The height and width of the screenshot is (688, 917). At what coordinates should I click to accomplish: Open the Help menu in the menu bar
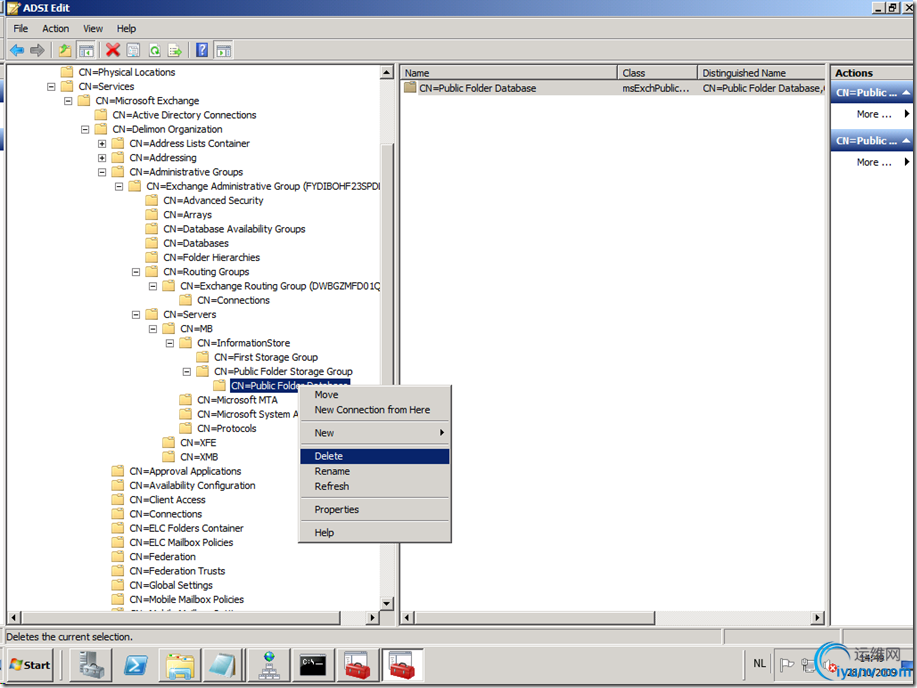click(x=126, y=29)
